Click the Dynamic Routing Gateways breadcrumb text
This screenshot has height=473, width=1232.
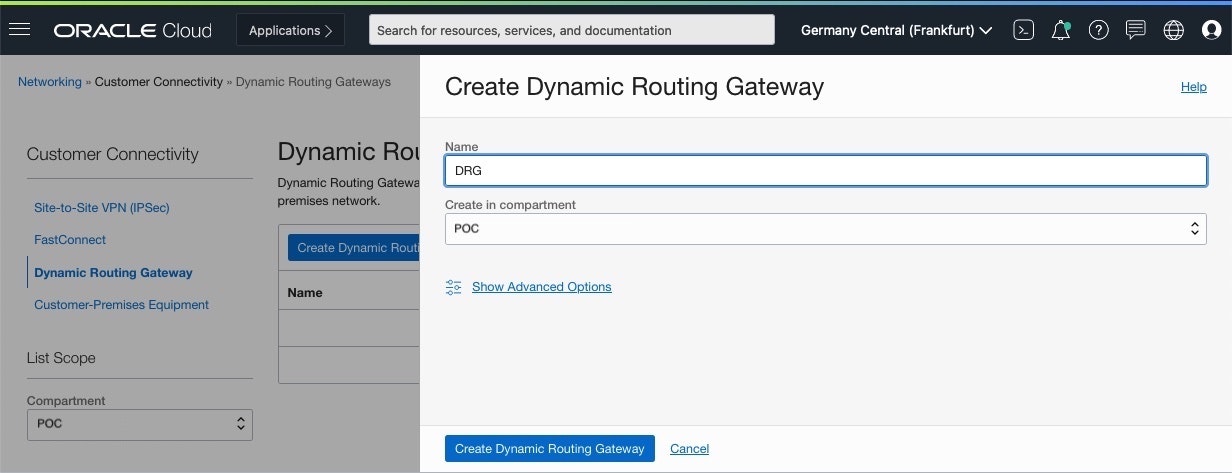[x=313, y=82]
